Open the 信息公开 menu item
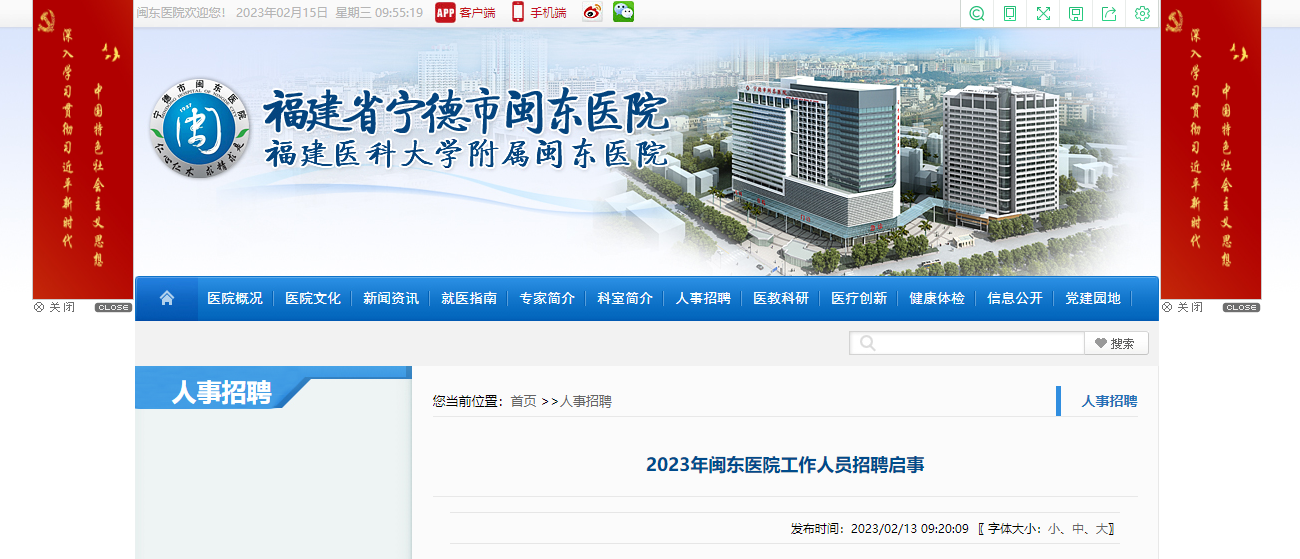This screenshot has width=1300, height=559. (x=1015, y=298)
